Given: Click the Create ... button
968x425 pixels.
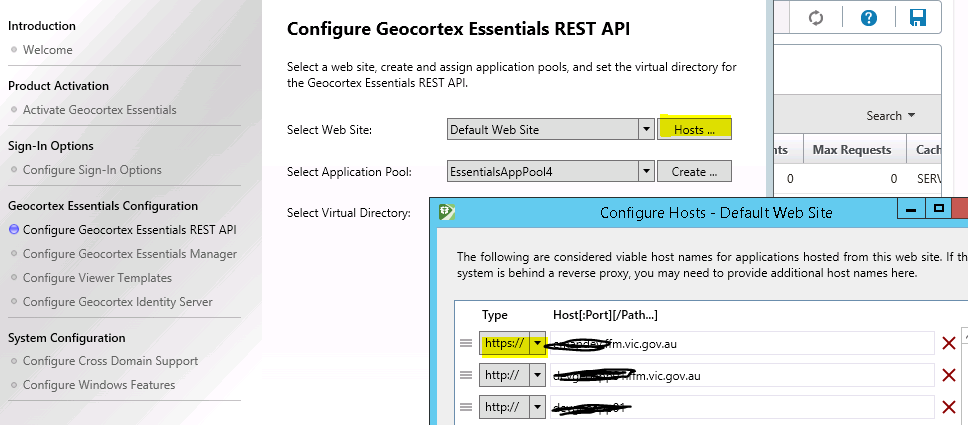Looking at the screenshot, I should click(695, 172).
